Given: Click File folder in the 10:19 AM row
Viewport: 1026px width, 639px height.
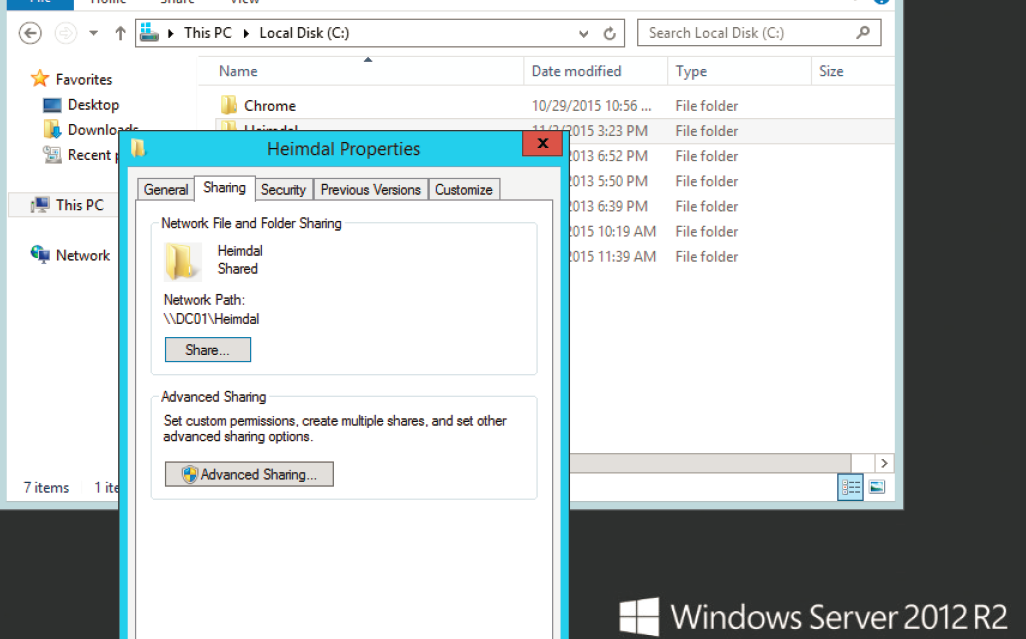Looking at the screenshot, I should [707, 231].
